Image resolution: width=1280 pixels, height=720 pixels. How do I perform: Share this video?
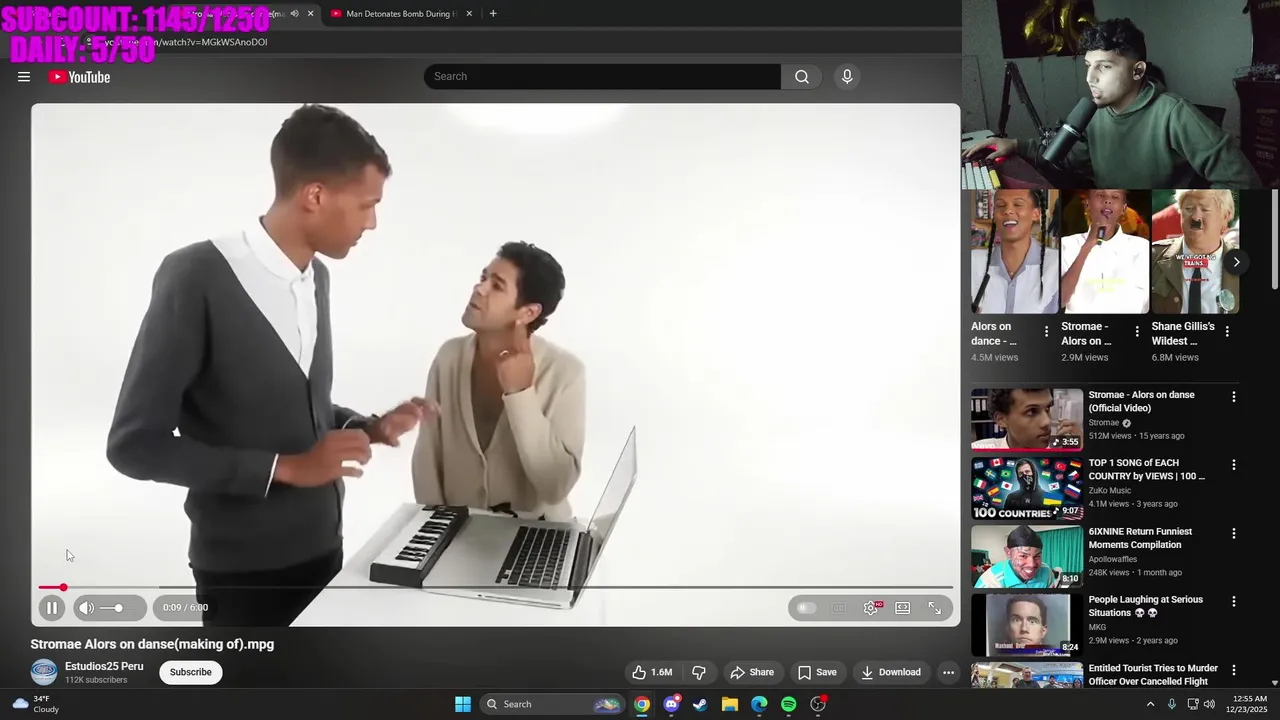[752, 672]
